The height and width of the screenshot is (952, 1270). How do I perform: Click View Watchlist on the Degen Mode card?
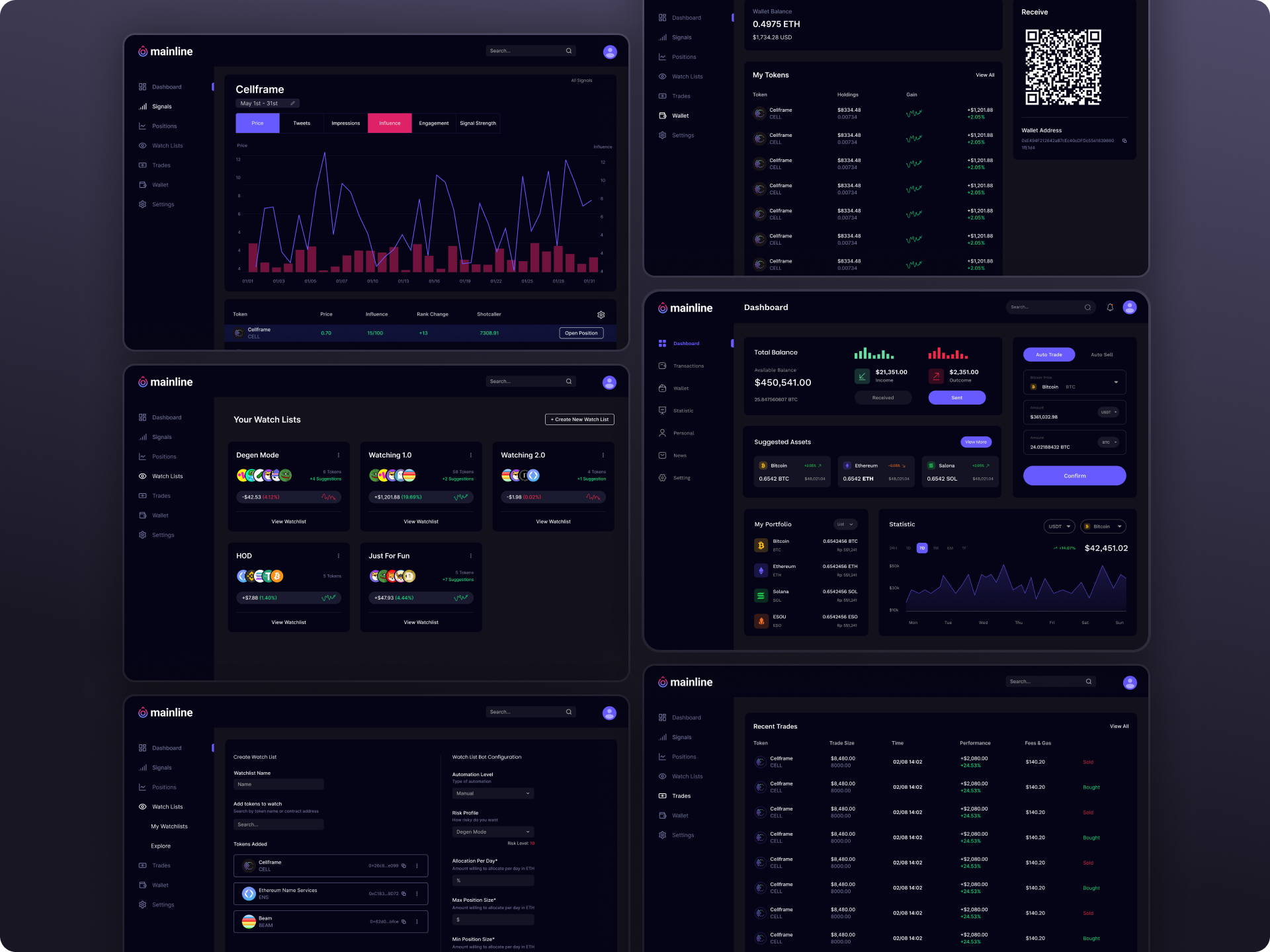tap(288, 522)
